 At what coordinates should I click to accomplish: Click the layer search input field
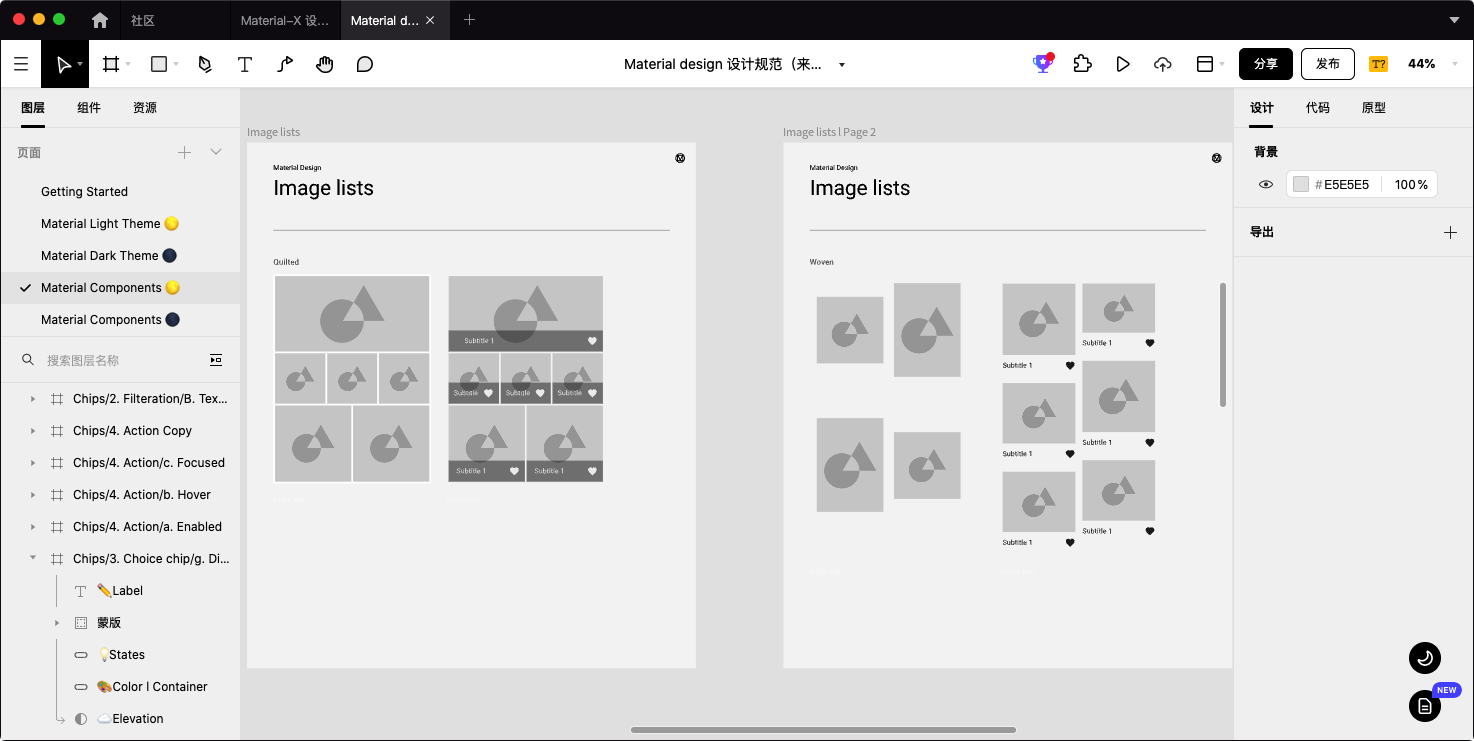[122, 360]
